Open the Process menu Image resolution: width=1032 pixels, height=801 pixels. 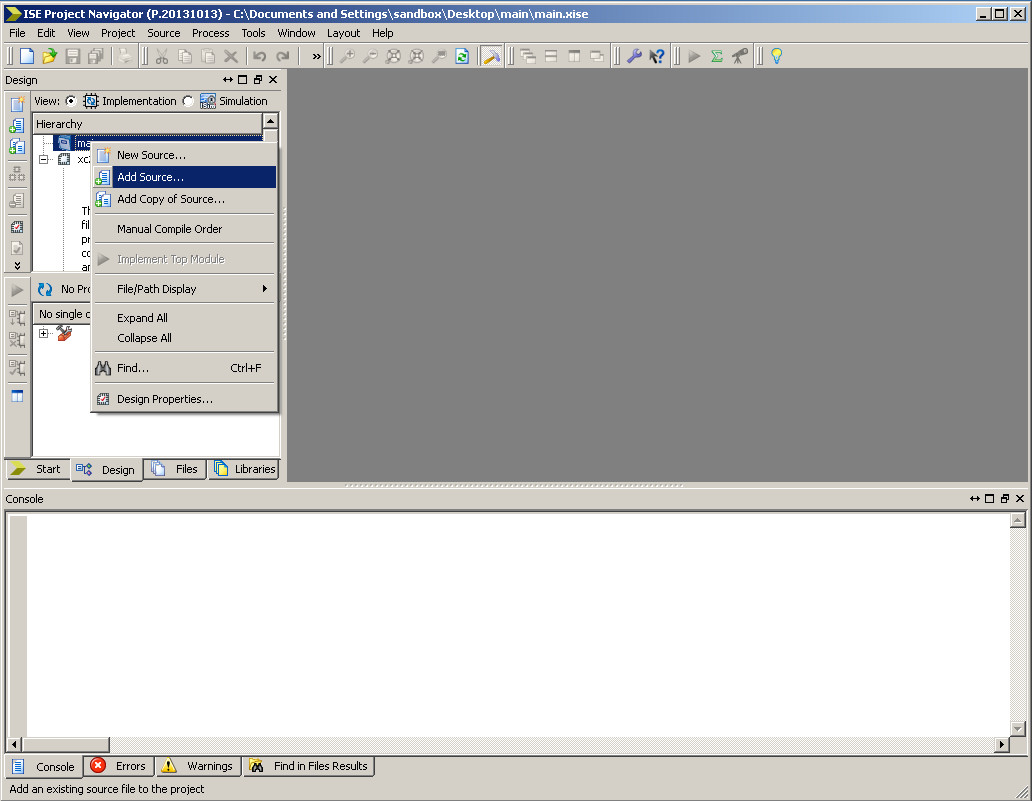[211, 33]
